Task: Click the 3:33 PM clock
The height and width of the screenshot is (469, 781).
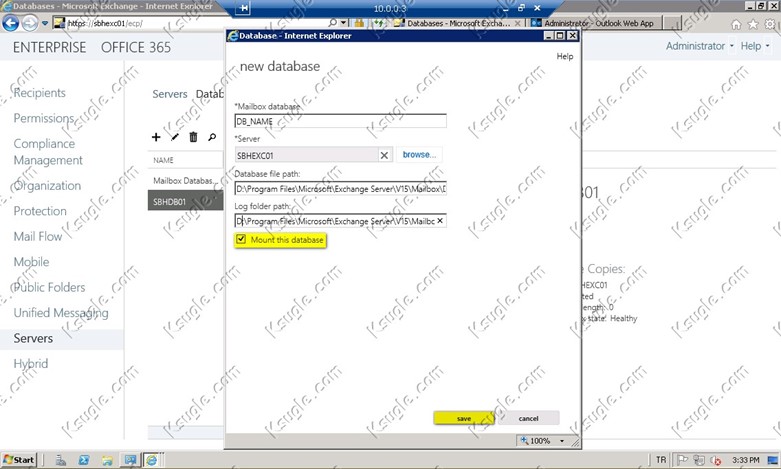Action: [x=746, y=460]
